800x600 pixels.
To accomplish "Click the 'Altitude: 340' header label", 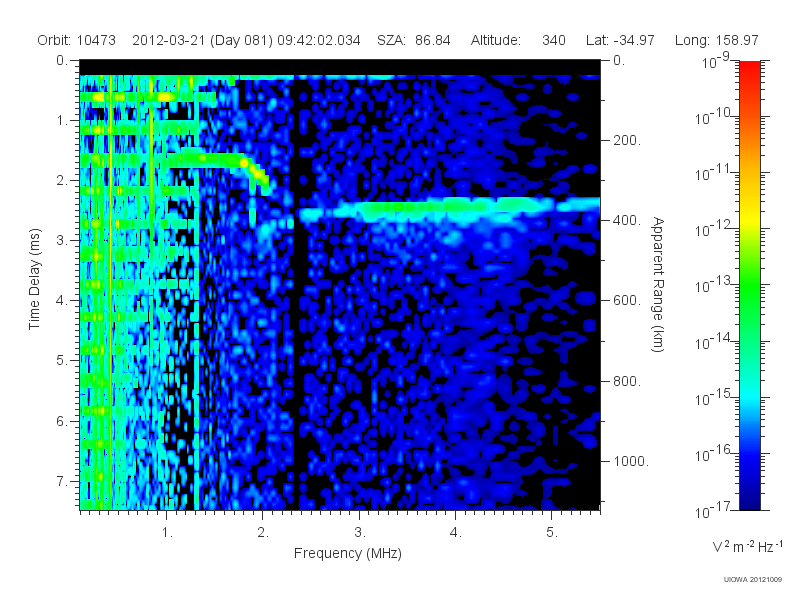I will pyautogui.click(x=518, y=40).
